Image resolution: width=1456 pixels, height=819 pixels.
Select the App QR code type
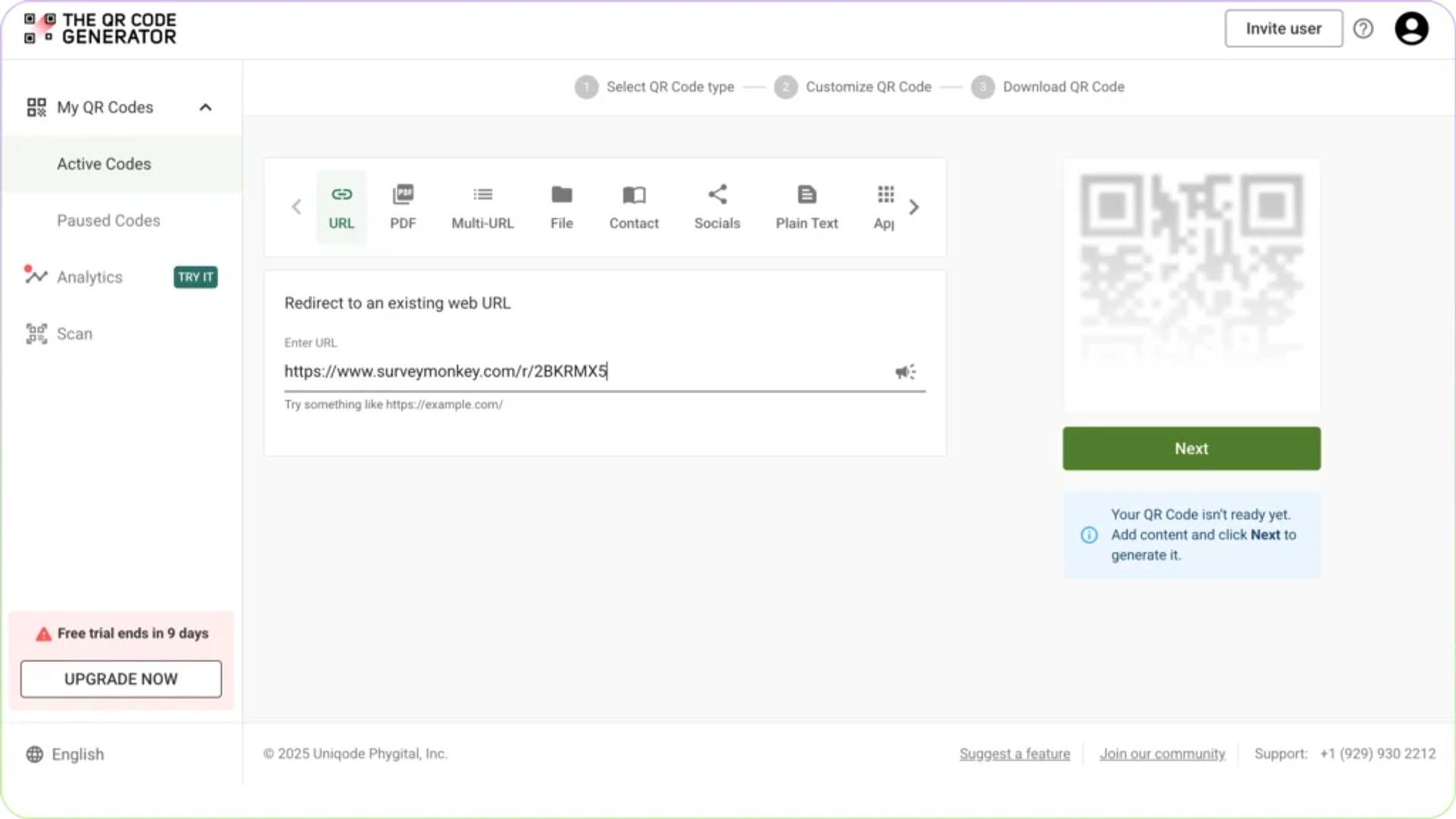[x=884, y=207]
